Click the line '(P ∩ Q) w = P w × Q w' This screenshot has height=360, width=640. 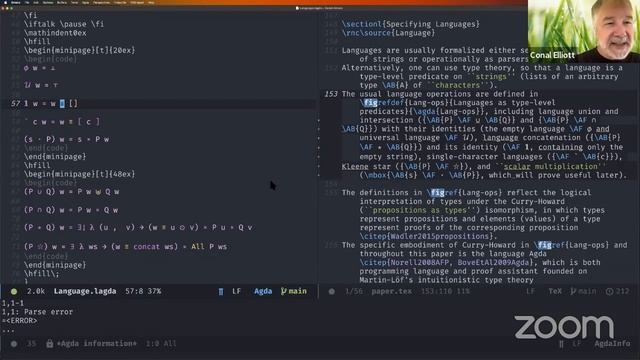point(71,210)
